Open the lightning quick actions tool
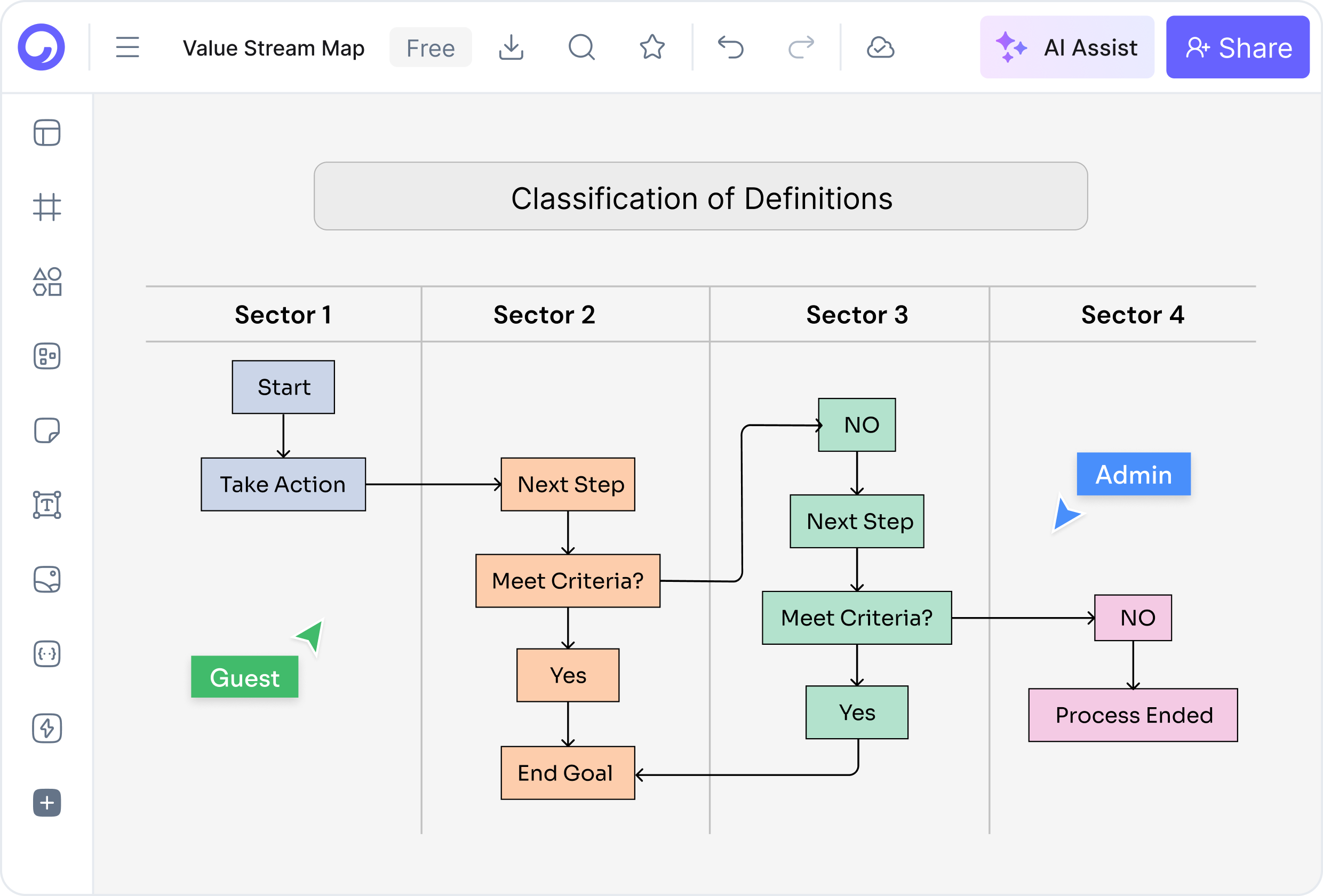The height and width of the screenshot is (896, 1323). tap(47, 729)
